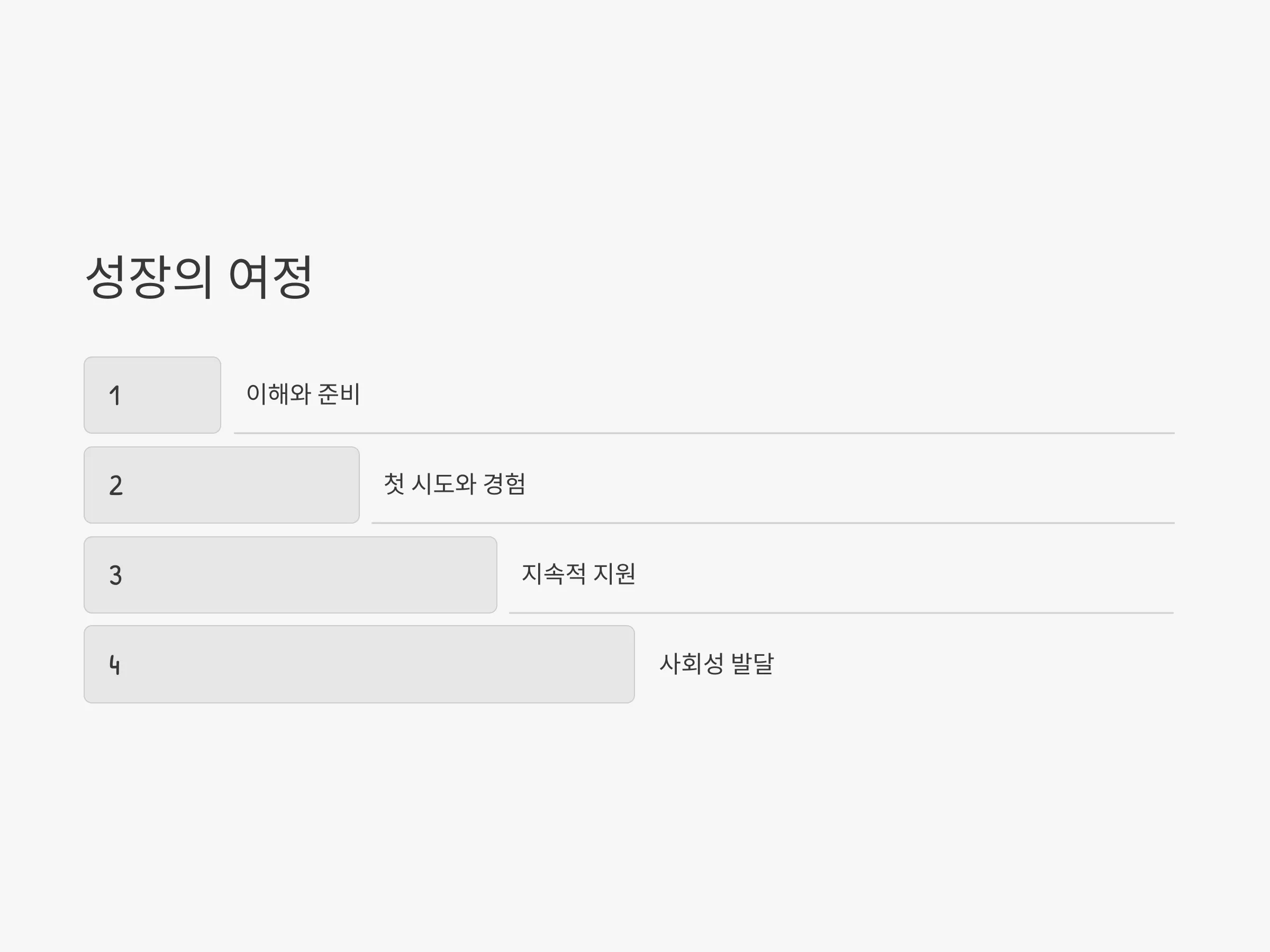
Task: Click the divider line under "첫 시도와 경험"
Action: tap(773, 523)
